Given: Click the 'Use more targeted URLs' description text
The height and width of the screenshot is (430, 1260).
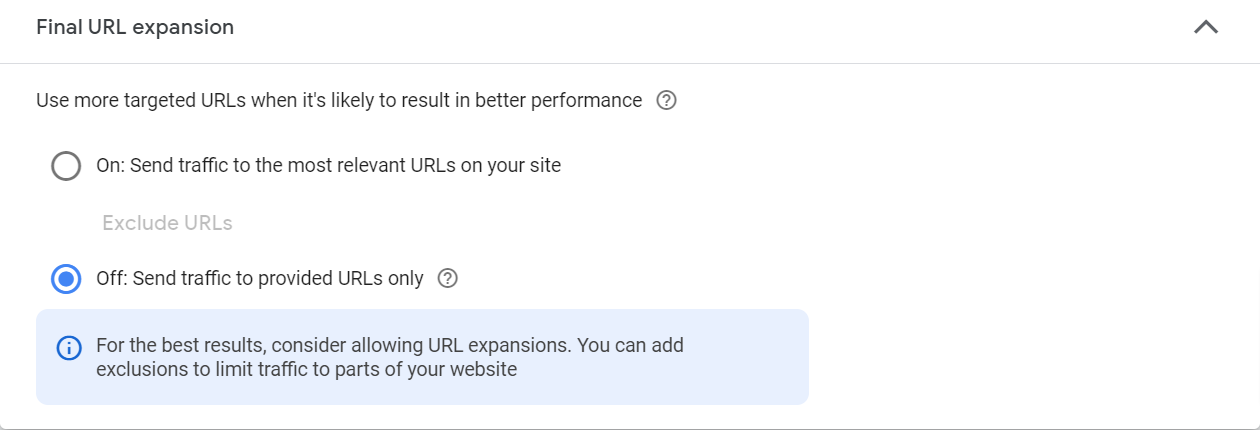Looking at the screenshot, I should pyautogui.click(x=339, y=101).
